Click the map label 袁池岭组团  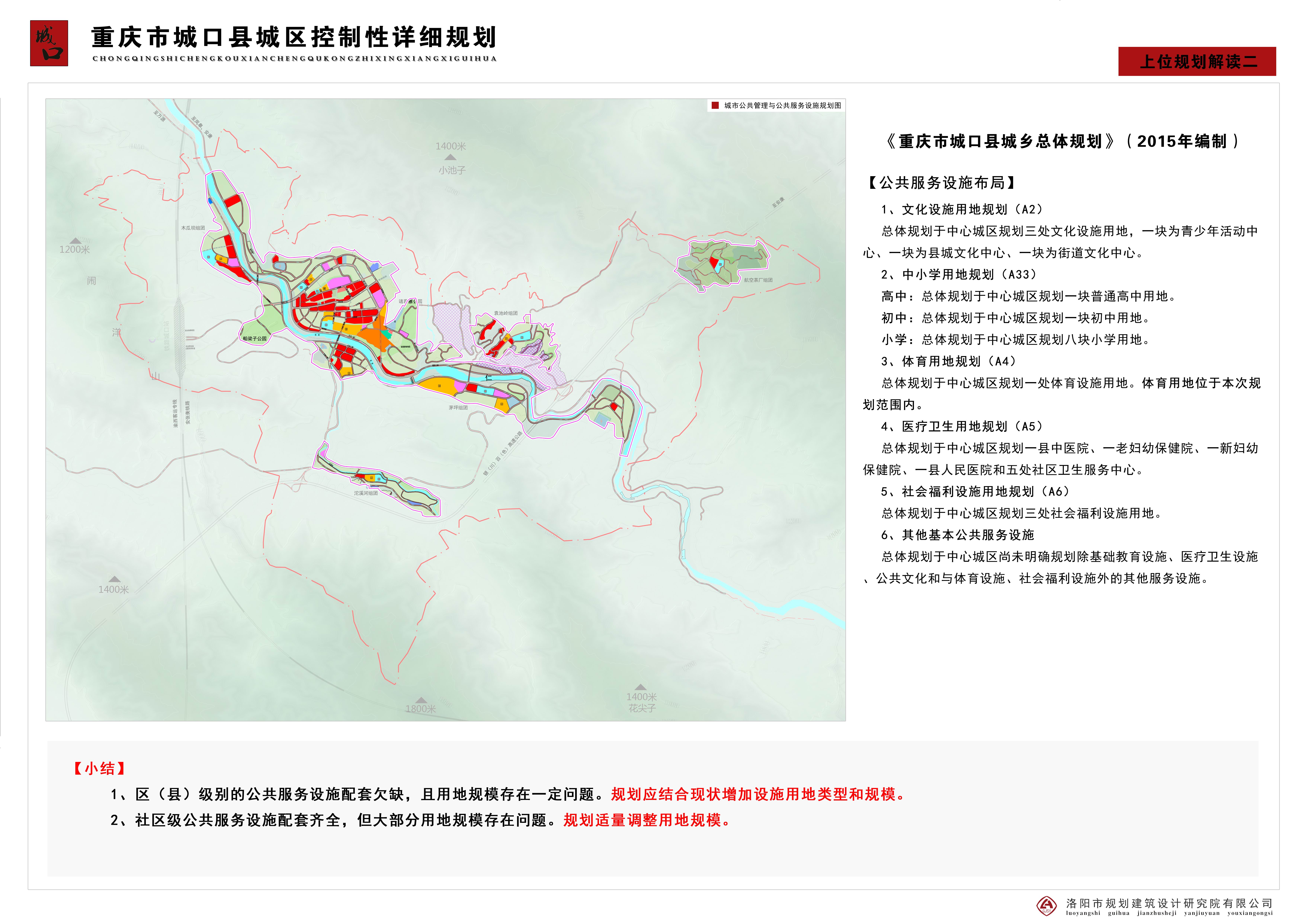[506, 313]
